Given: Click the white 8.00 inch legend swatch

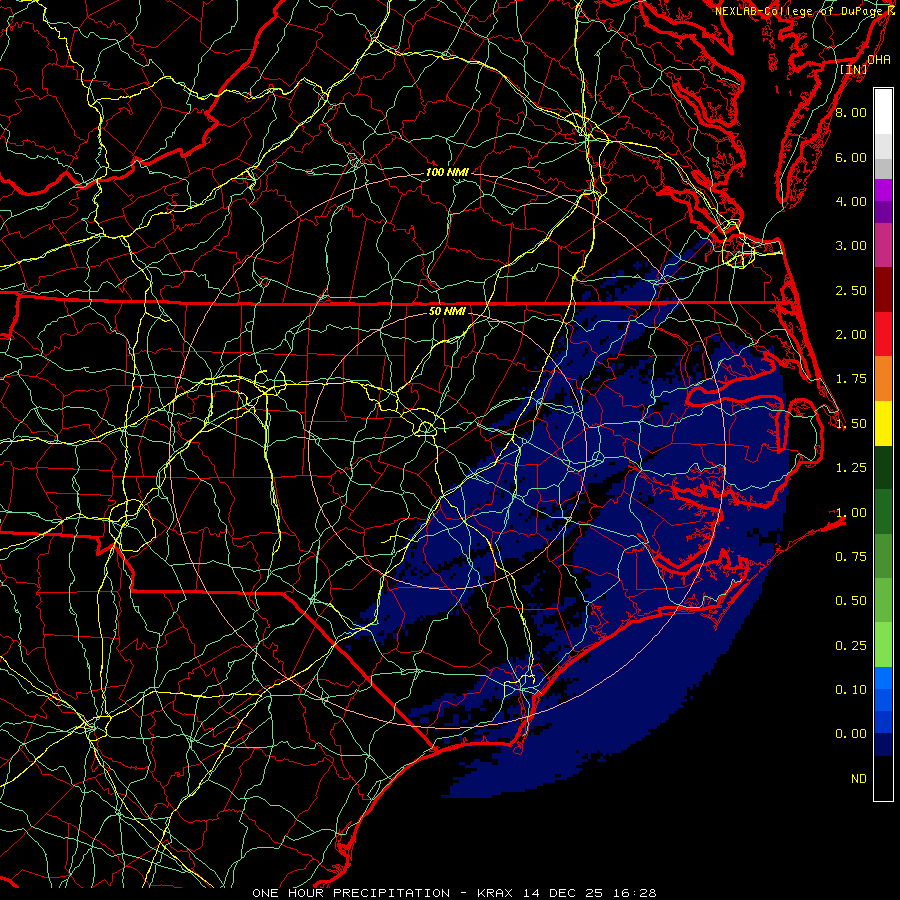Looking at the screenshot, I should coord(883,112).
